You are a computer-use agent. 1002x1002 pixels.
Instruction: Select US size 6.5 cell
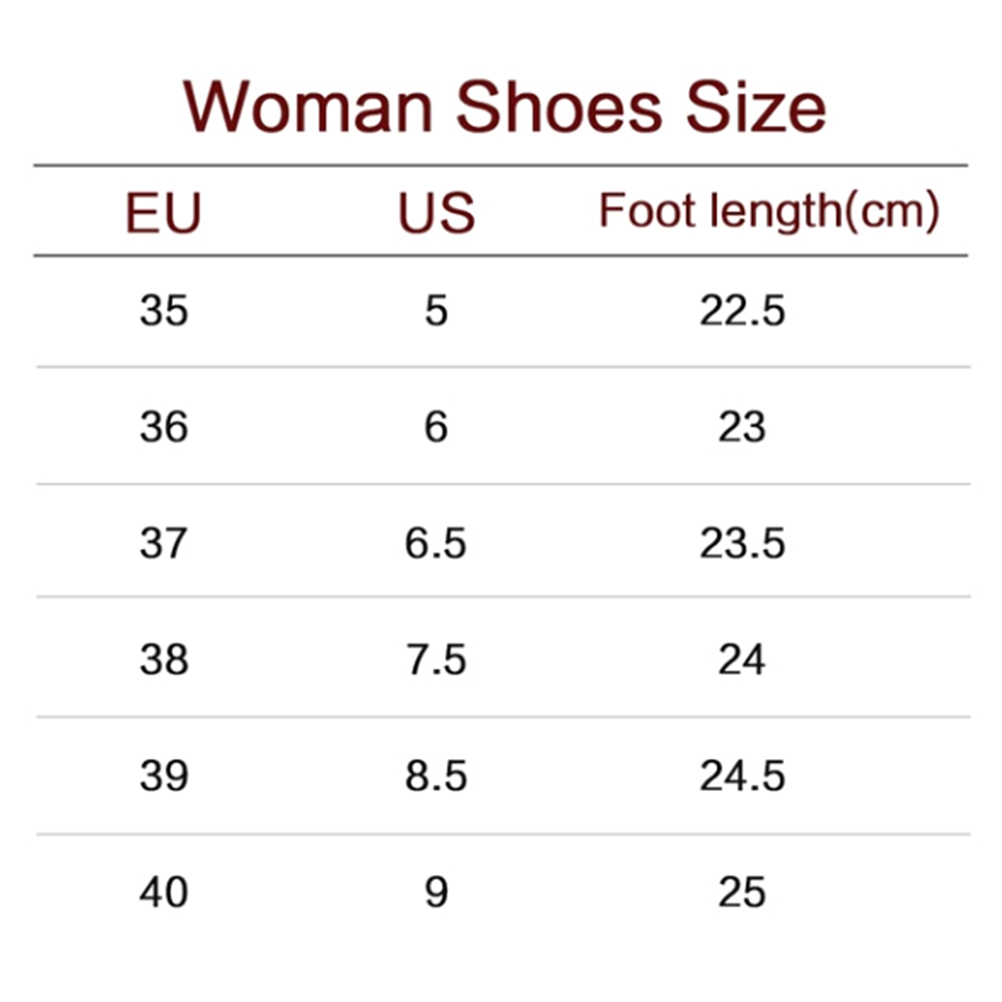tap(436, 543)
